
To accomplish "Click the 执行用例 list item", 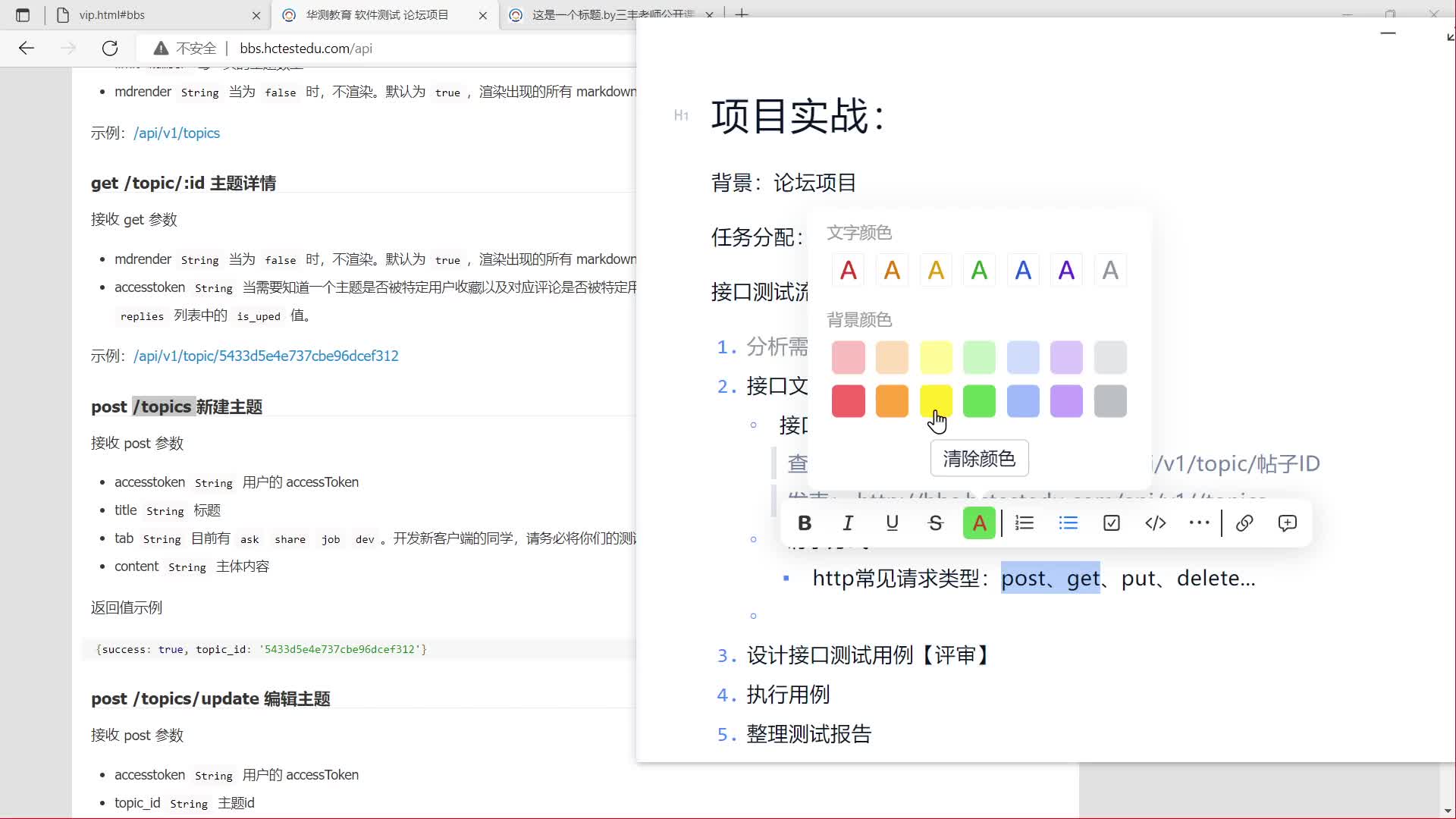I will (x=788, y=695).
